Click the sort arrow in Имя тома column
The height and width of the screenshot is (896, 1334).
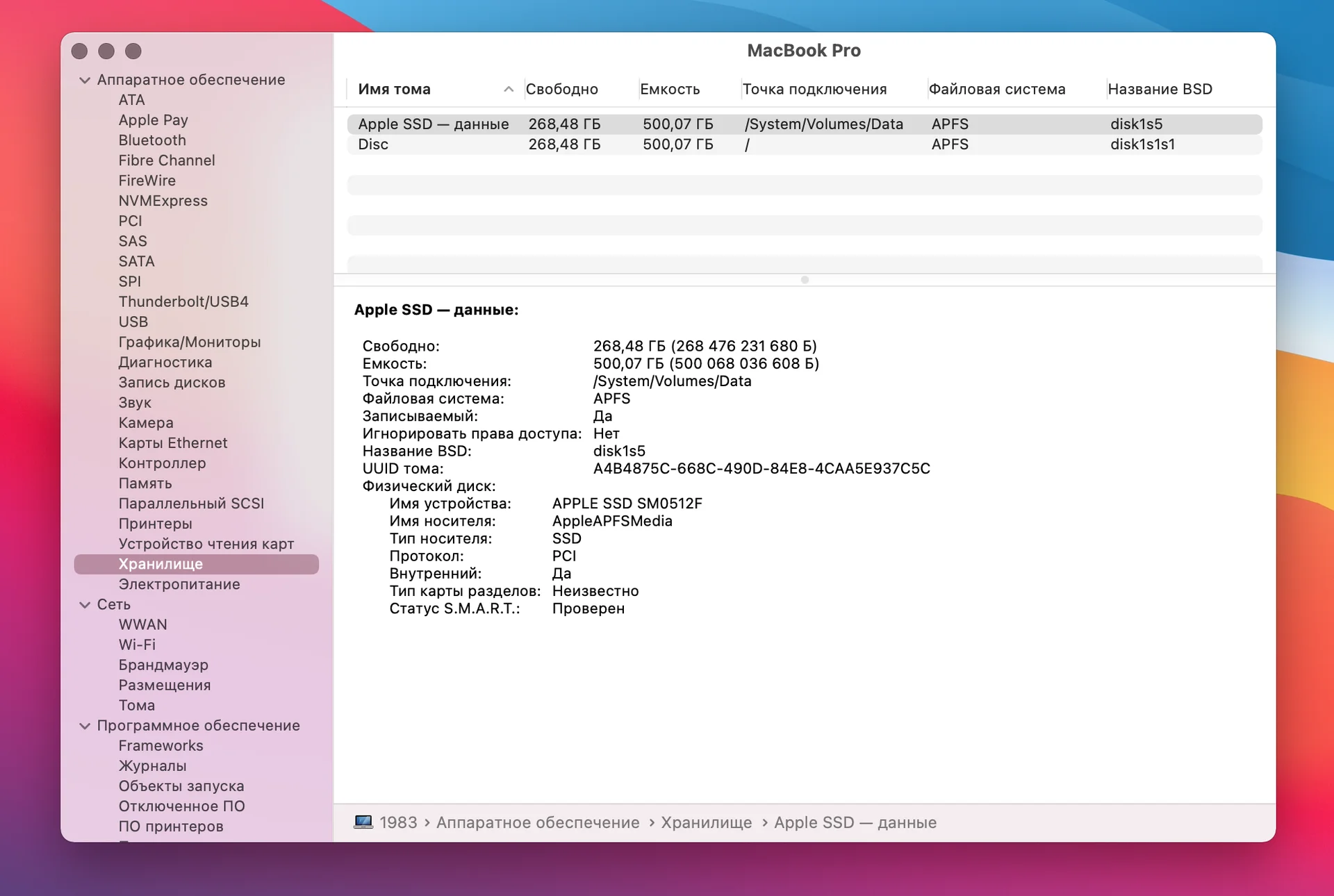point(509,89)
